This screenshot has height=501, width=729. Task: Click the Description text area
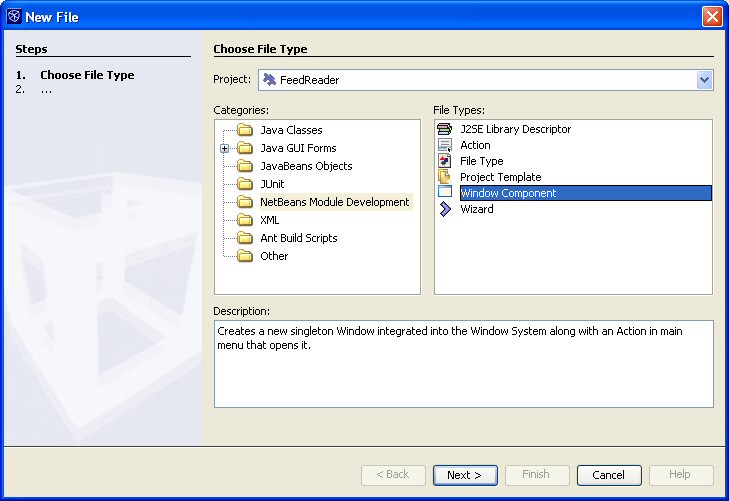[x=464, y=364]
